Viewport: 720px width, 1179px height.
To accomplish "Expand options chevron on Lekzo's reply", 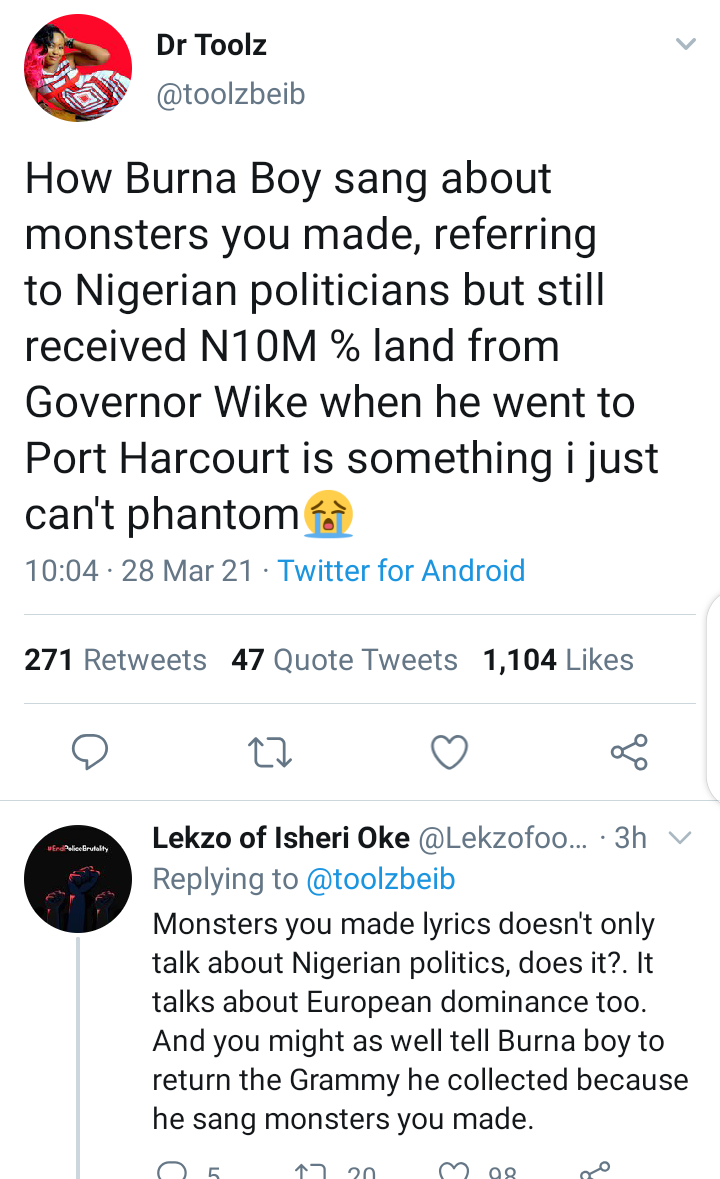I will tap(679, 838).
